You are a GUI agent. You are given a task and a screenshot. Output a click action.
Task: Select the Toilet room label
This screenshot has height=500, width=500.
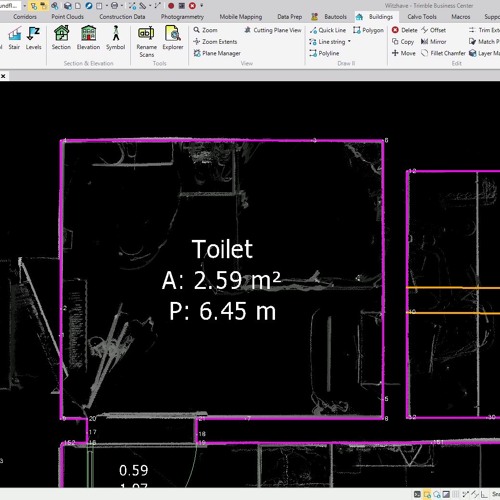pos(222,249)
